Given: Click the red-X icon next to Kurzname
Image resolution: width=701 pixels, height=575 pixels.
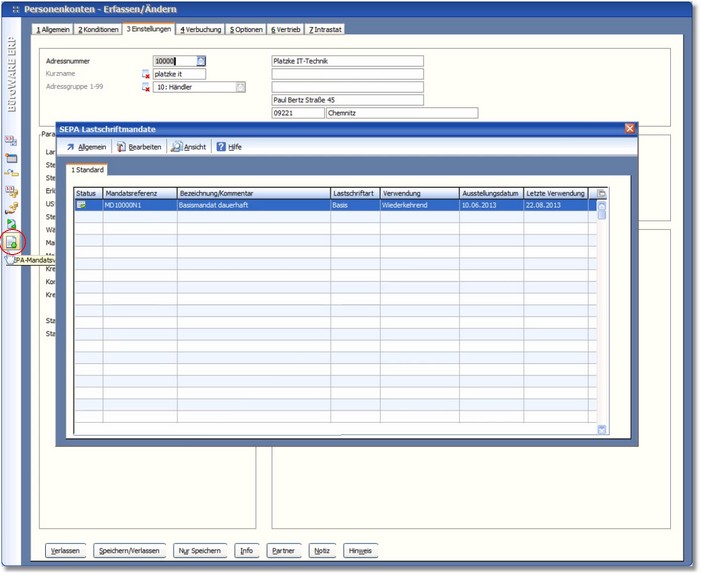Looking at the screenshot, I should [146, 74].
